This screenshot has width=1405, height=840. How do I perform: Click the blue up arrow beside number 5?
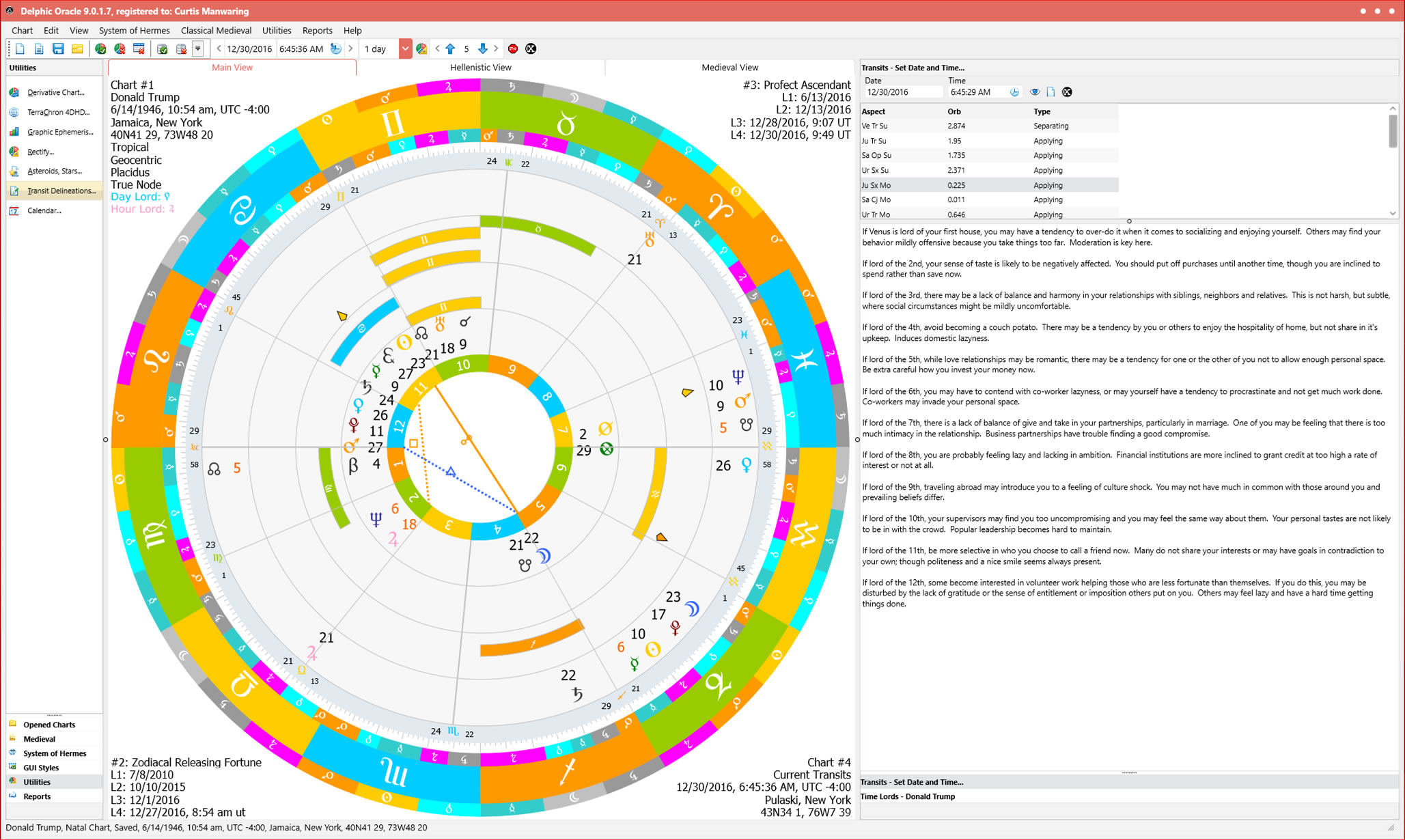click(x=450, y=49)
